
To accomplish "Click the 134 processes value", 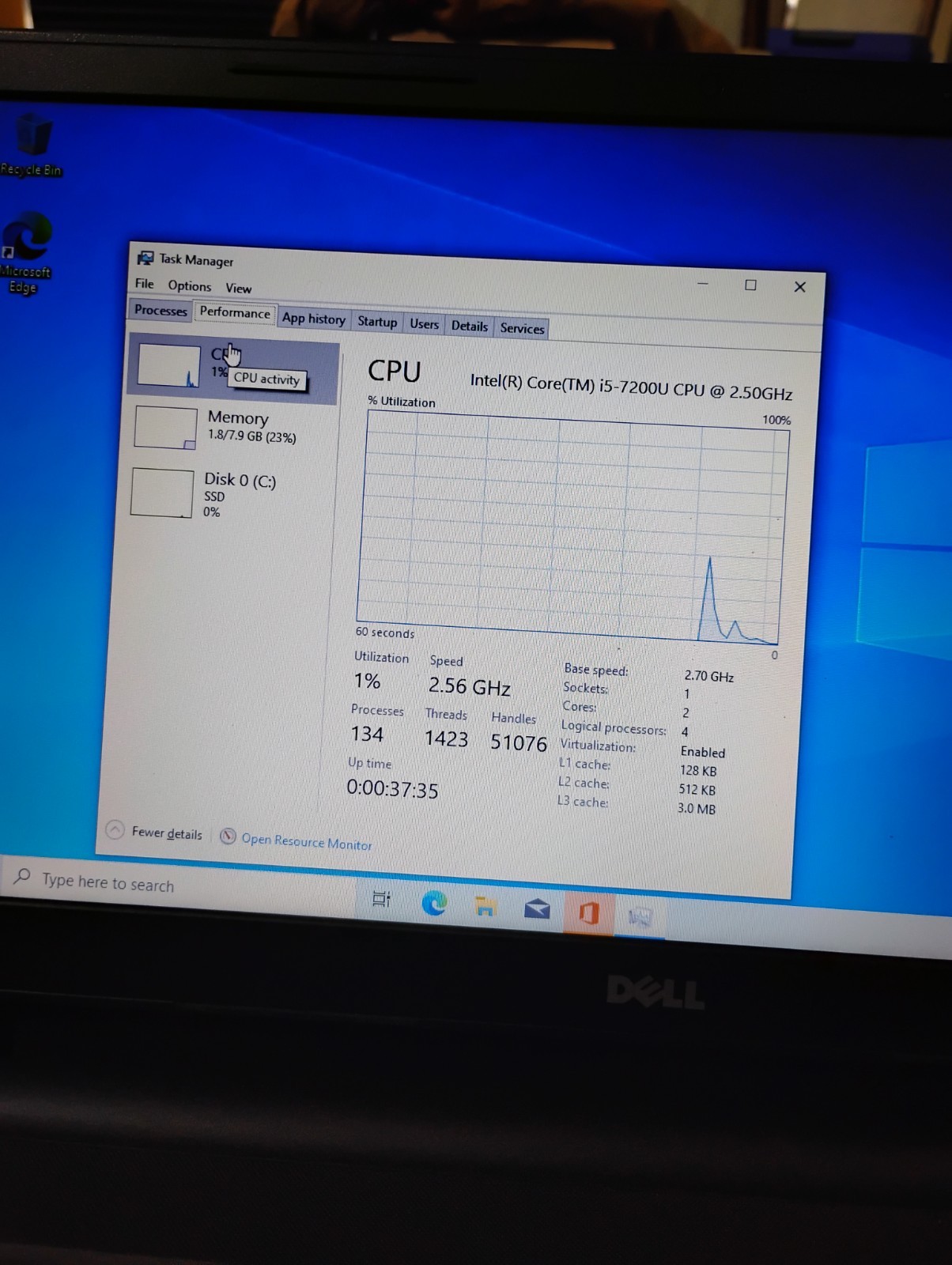I will pos(367,734).
